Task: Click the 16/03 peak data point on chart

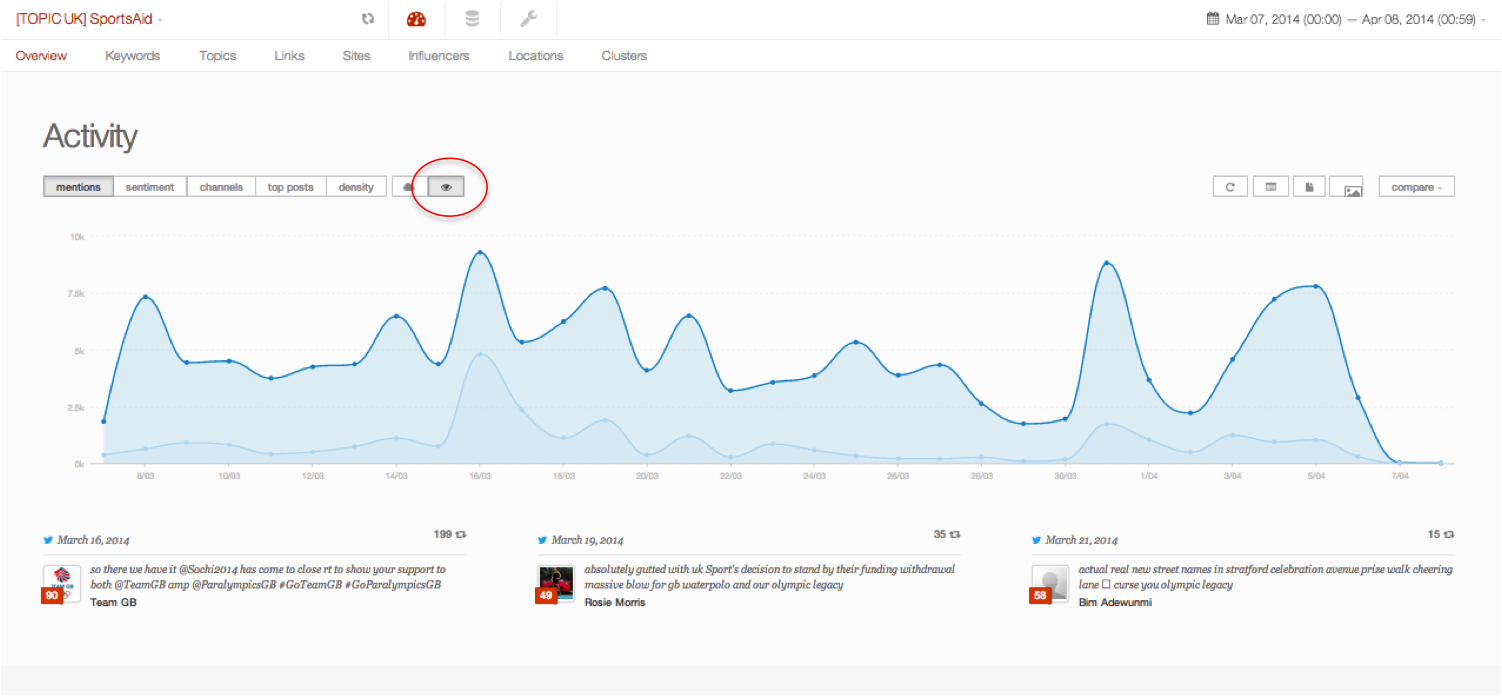Action: click(x=480, y=253)
